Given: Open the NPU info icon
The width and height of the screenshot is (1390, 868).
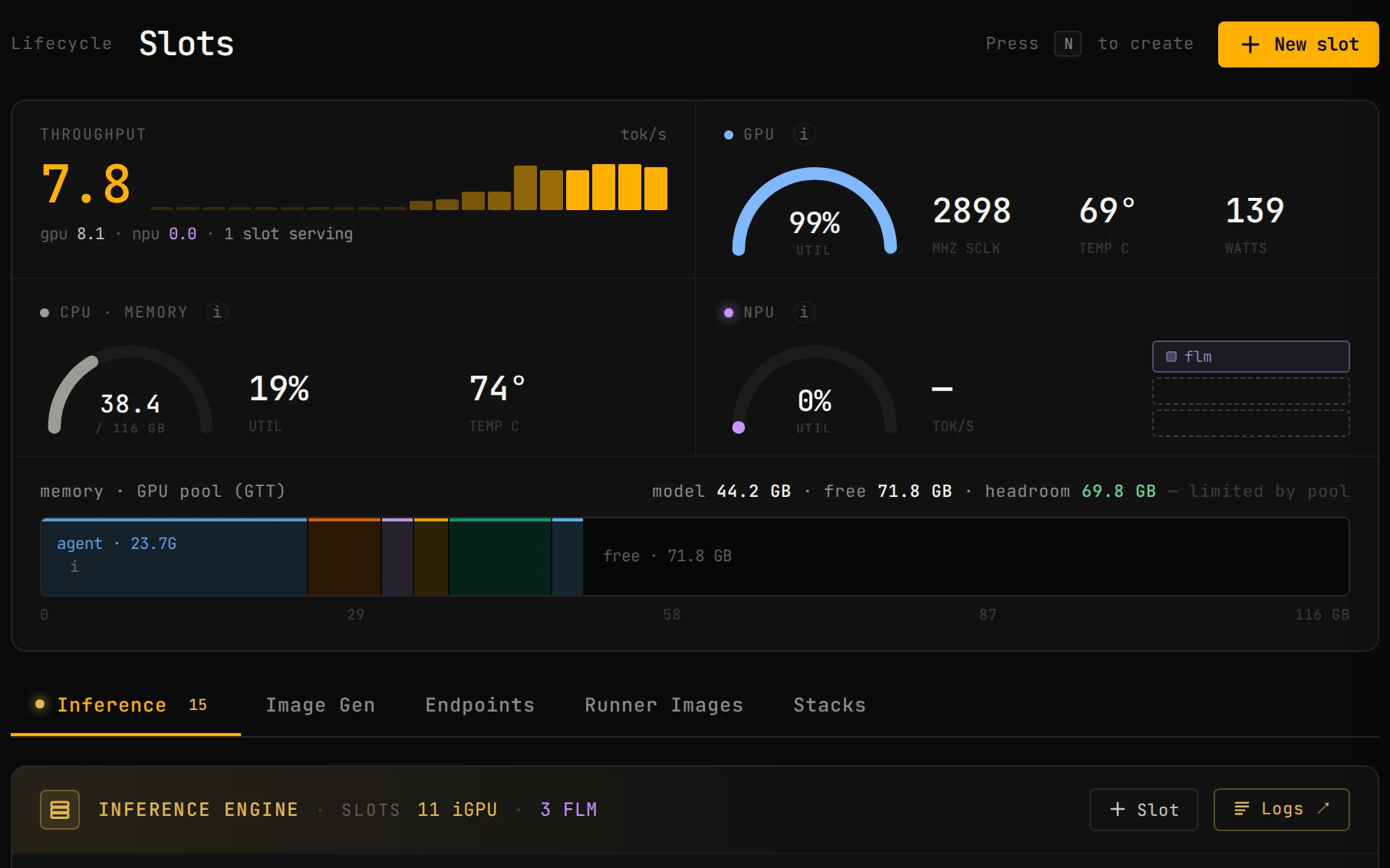Looking at the screenshot, I should 803,312.
